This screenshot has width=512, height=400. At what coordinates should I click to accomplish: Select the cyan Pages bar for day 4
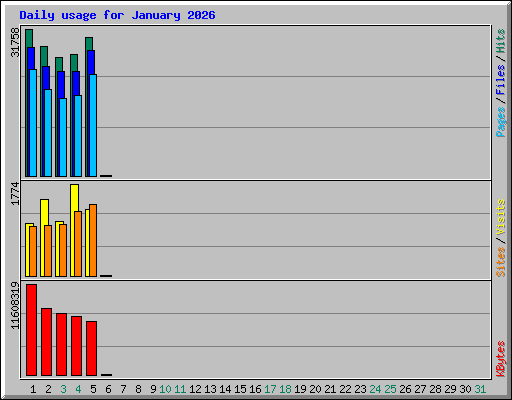tap(78, 136)
